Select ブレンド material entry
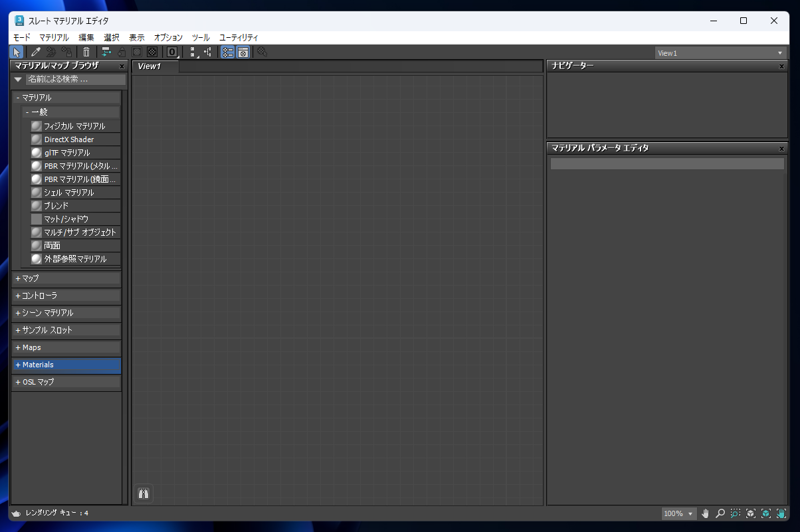 [75, 206]
